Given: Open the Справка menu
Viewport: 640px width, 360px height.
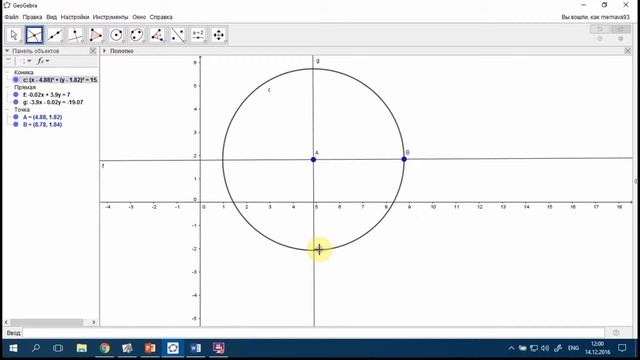Looking at the screenshot, I should tap(161, 17).
